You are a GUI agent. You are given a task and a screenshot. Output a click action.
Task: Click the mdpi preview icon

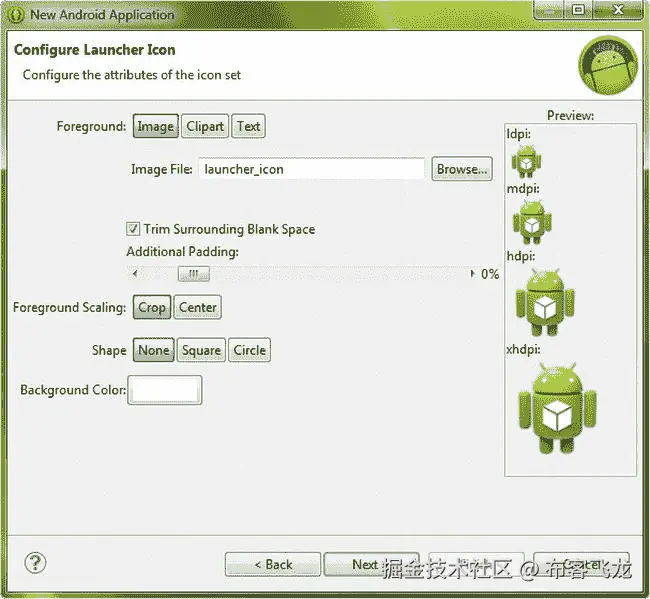[x=532, y=222]
